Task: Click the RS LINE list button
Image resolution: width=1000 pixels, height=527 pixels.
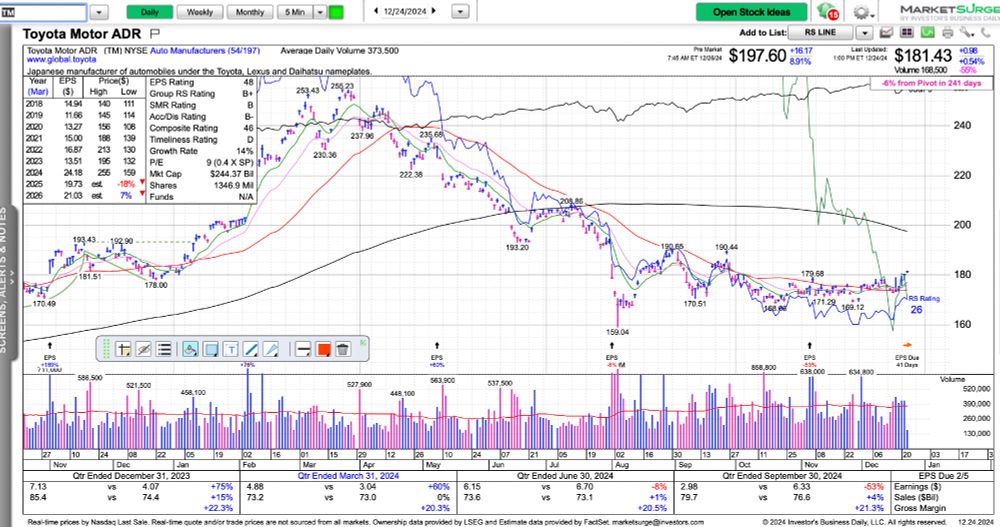Action: (820, 33)
